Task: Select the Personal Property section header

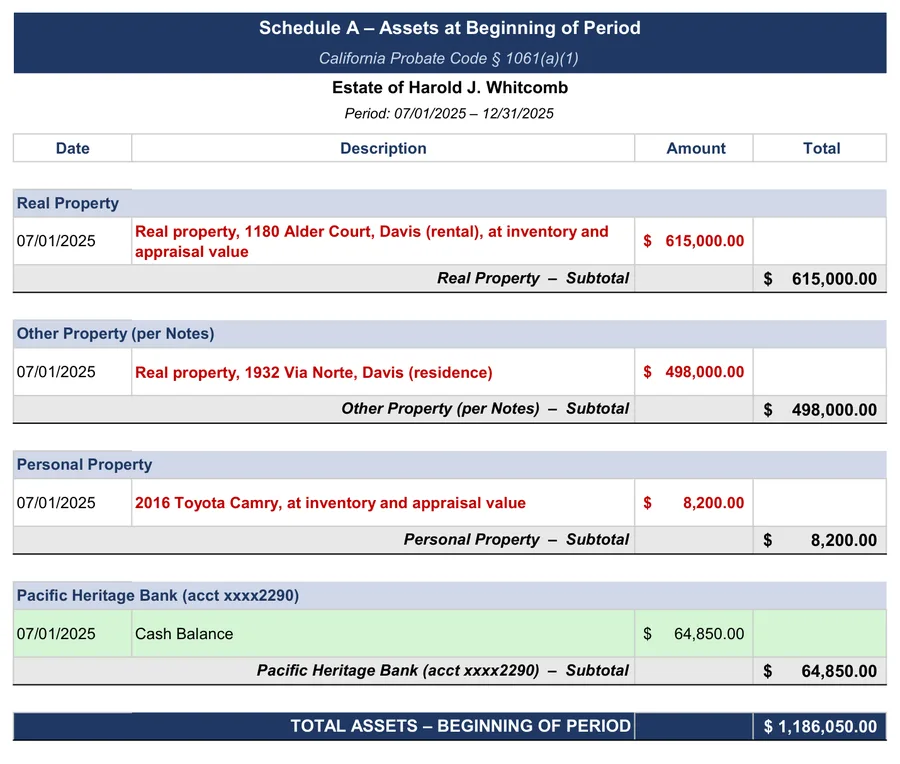Action: coord(449,465)
